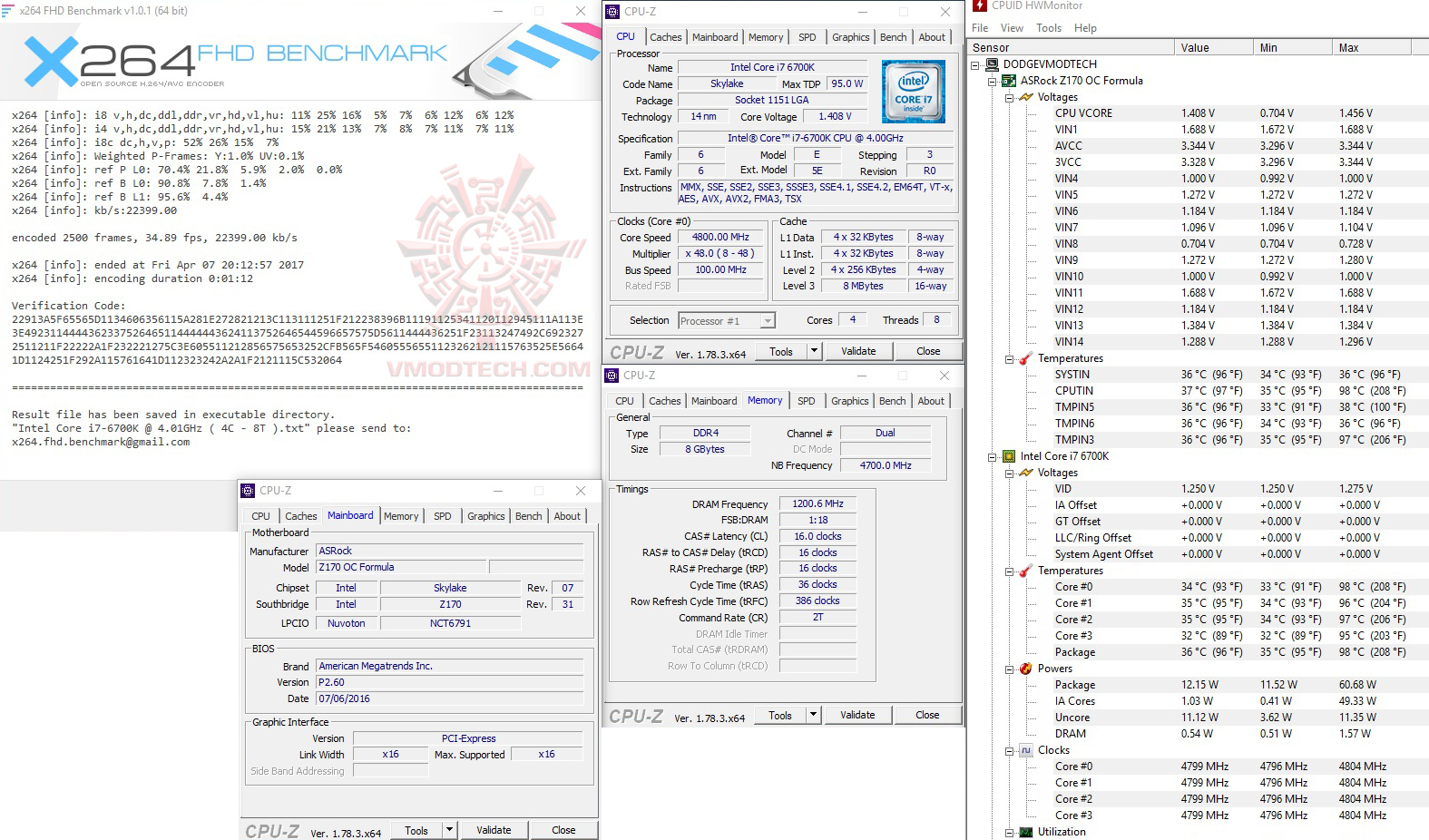Open the Tools dropdown arrow in CPU-Z Mainboard window
Image resolution: width=1429 pixels, height=840 pixels.
pyautogui.click(x=449, y=830)
